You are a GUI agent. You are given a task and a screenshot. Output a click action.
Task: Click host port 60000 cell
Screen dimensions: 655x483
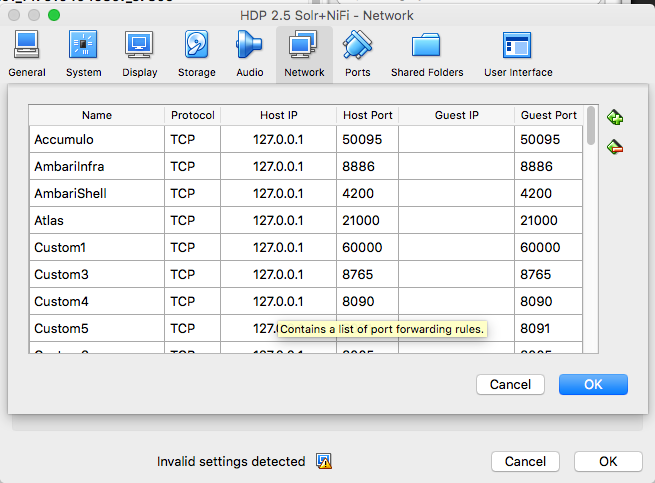pos(368,247)
